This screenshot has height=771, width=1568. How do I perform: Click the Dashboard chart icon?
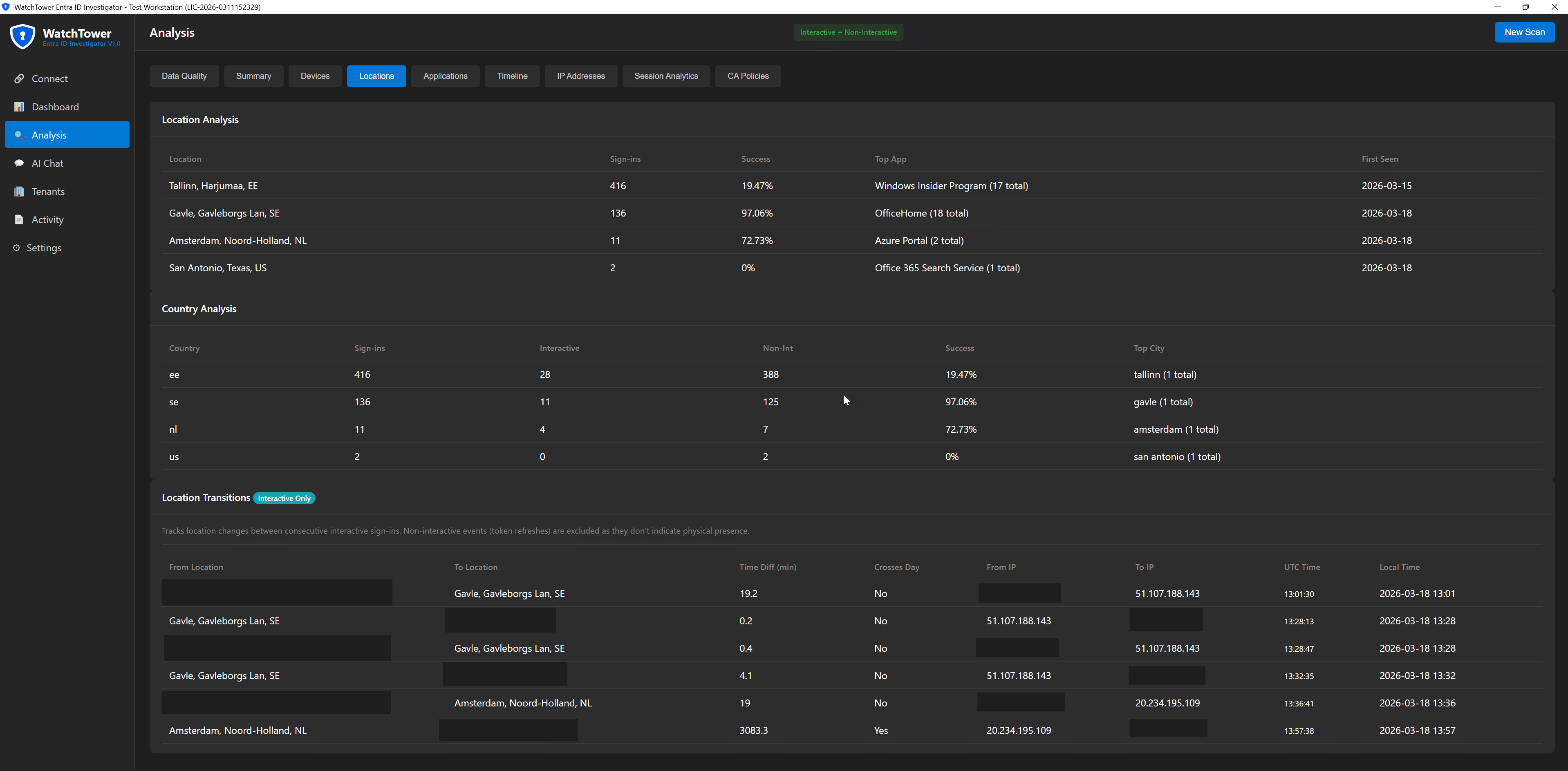19,107
